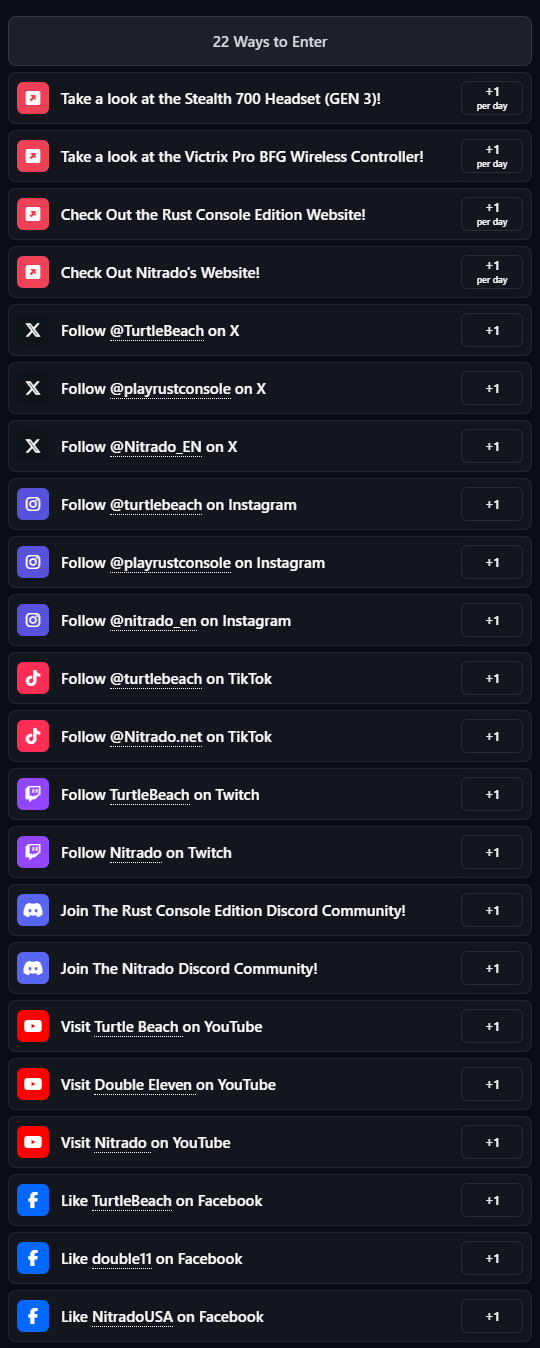
Task: Click the Facebook icon next to Like NitradoUSA
Action: [33, 1316]
